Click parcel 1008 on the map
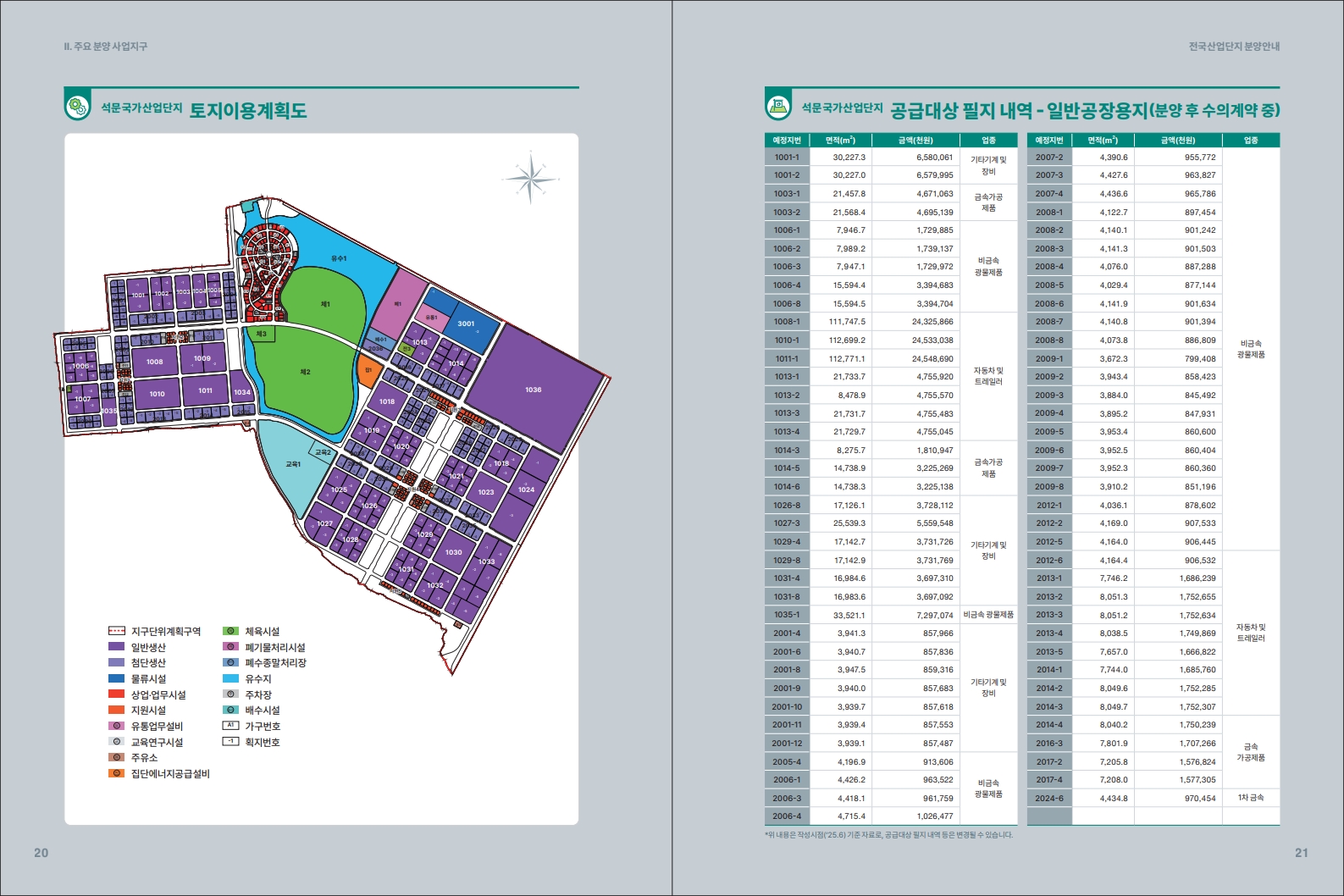Image resolution: width=1344 pixels, height=896 pixels. (154, 362)
